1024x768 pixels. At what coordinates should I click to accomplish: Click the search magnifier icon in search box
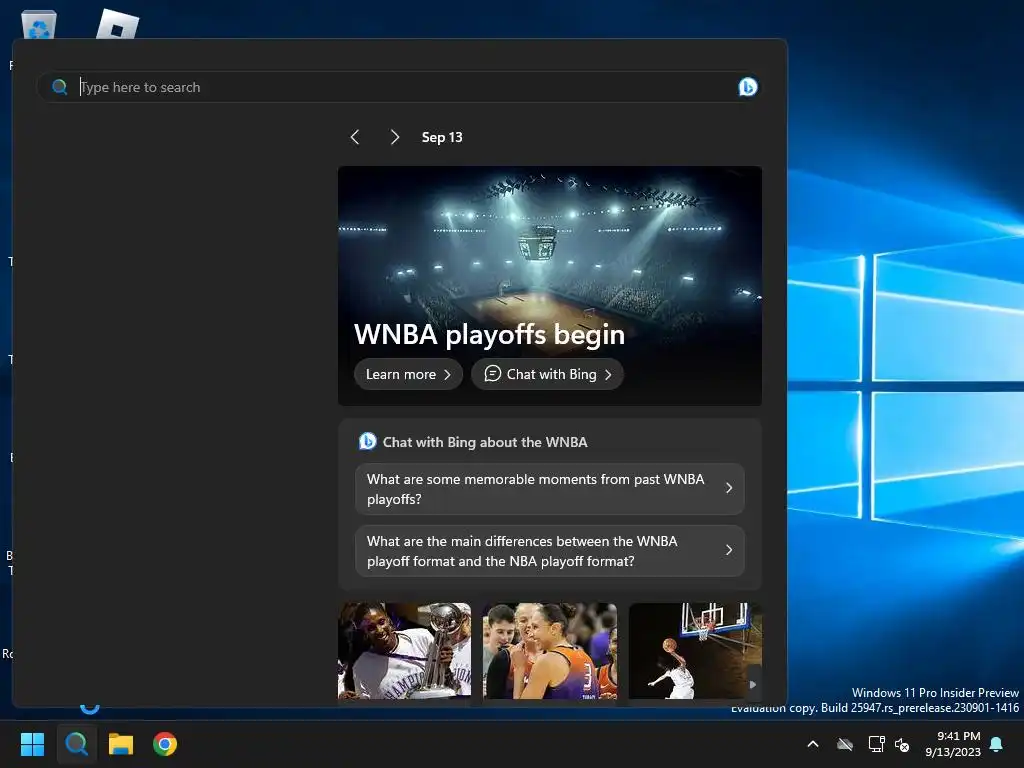click(59, 87)
